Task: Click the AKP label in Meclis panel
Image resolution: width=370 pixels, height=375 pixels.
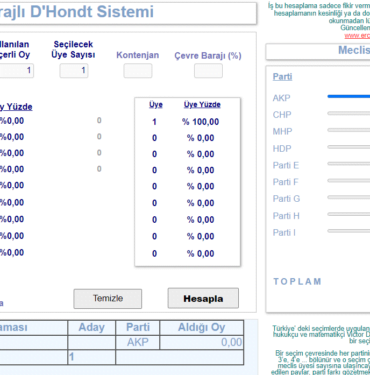Action: coord(281,98)
